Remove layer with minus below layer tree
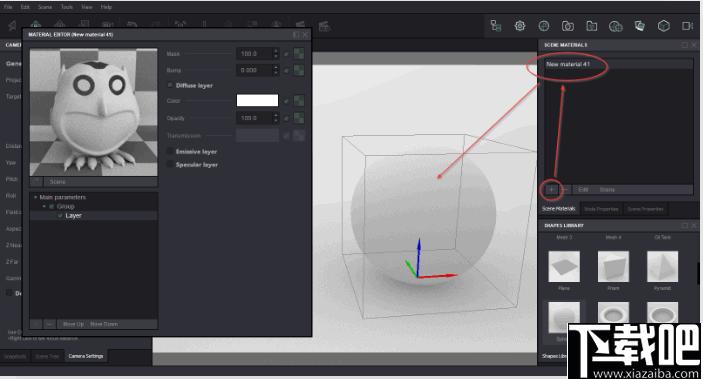The width and height of the screenshot is (703, 379). 49,324
